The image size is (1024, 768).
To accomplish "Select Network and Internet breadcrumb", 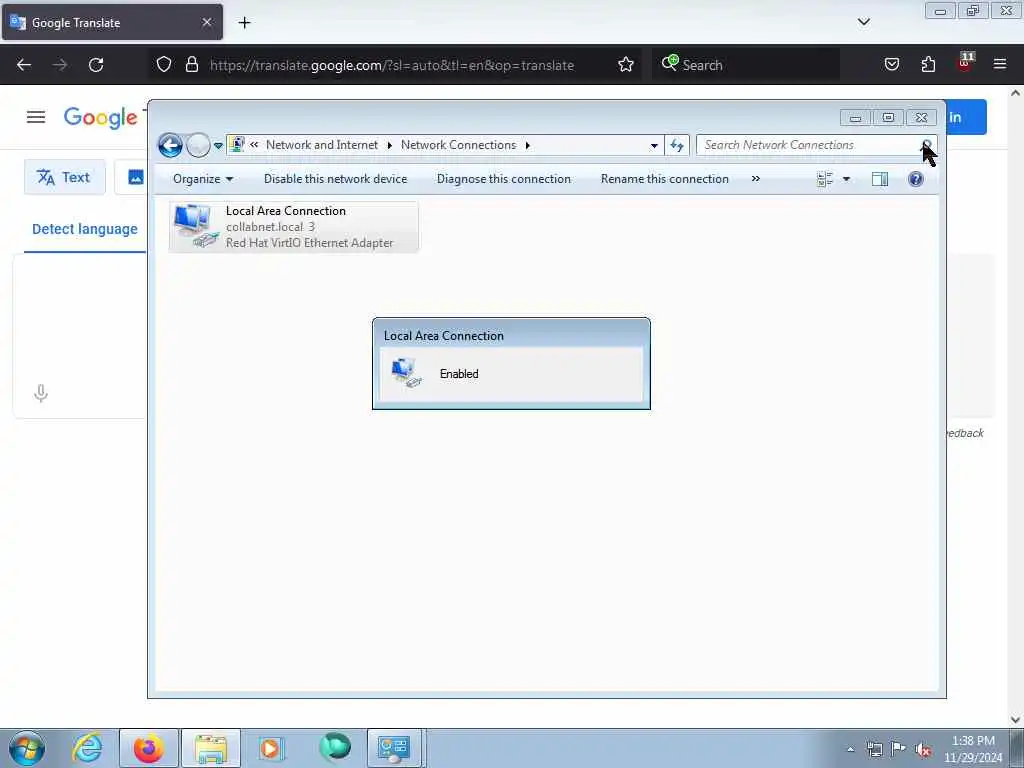I will (321, 145).
